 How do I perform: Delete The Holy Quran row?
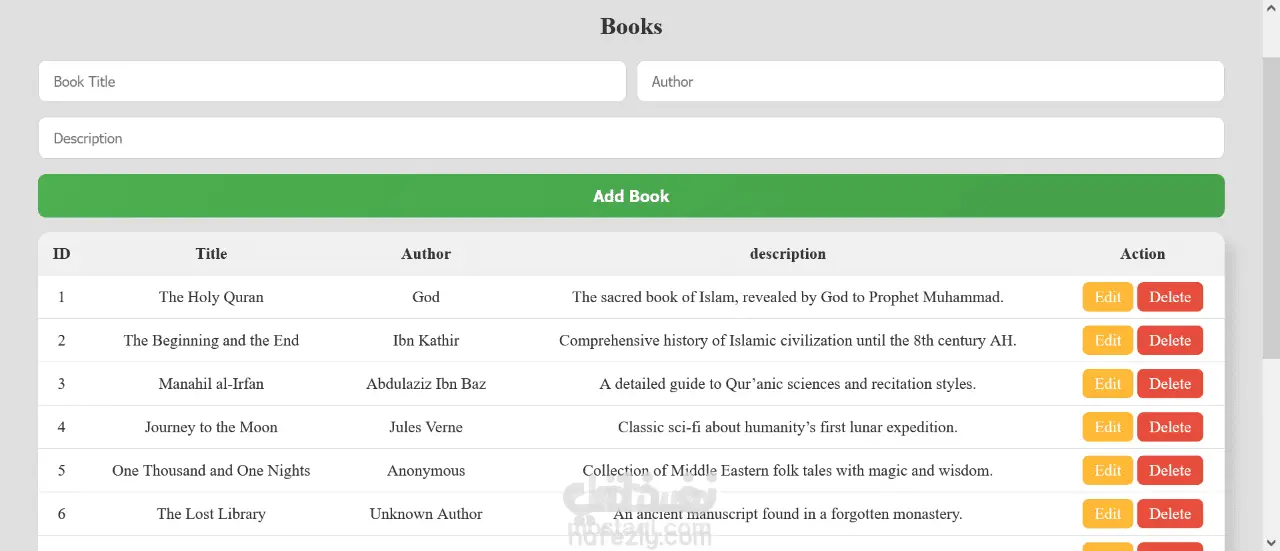click(1169, 297)
